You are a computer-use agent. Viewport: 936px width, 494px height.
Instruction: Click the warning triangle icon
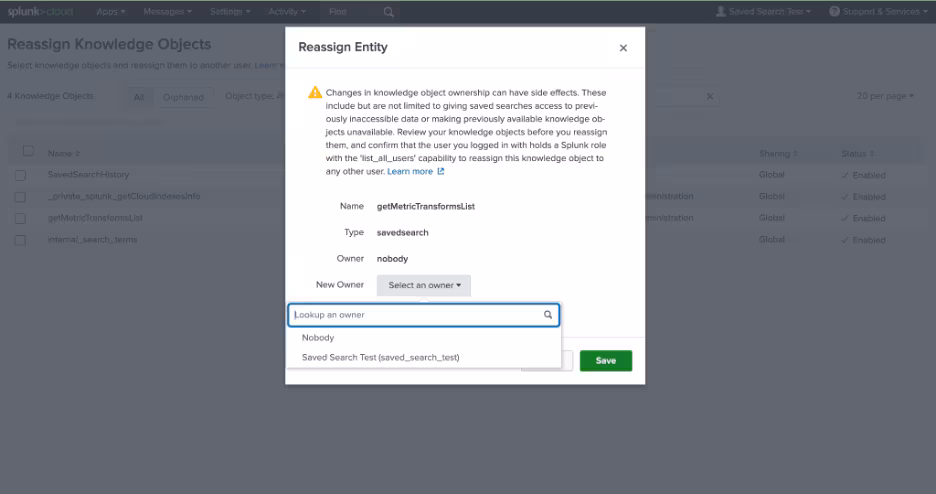click(315, 92)
